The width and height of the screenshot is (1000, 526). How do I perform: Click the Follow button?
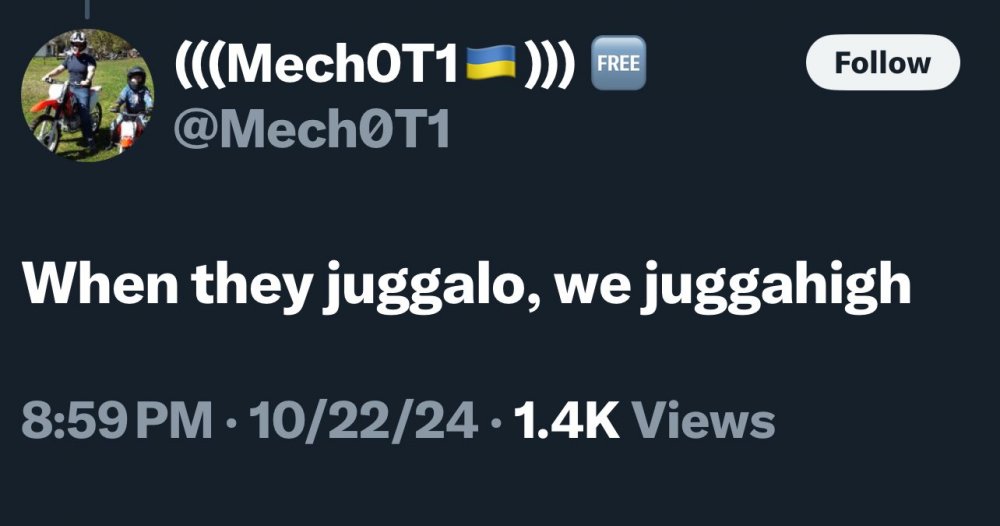click(883, 62)
